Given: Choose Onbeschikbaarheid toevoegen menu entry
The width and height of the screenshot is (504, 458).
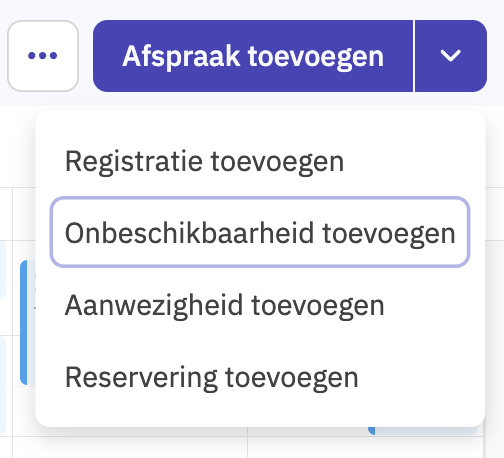Looking at the screenshot, I should 260,232.
